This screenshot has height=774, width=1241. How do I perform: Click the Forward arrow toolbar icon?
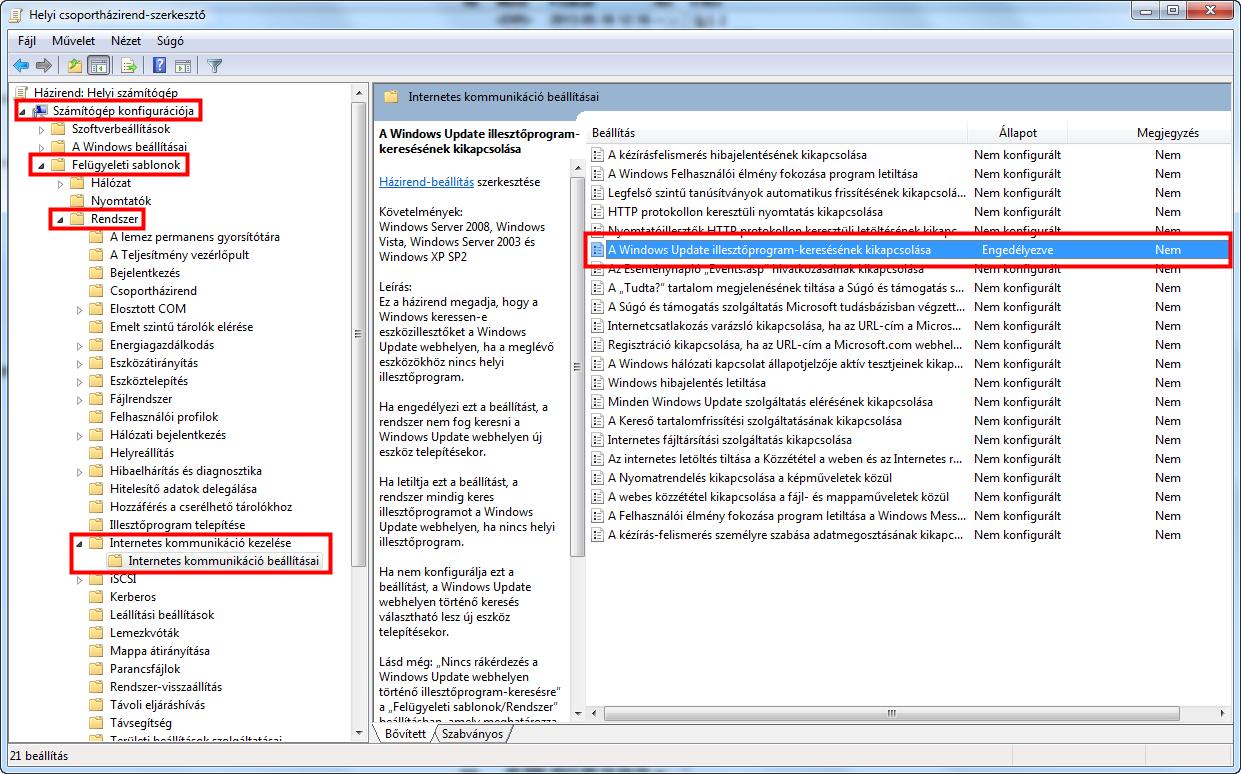click(x=43, y=65)
